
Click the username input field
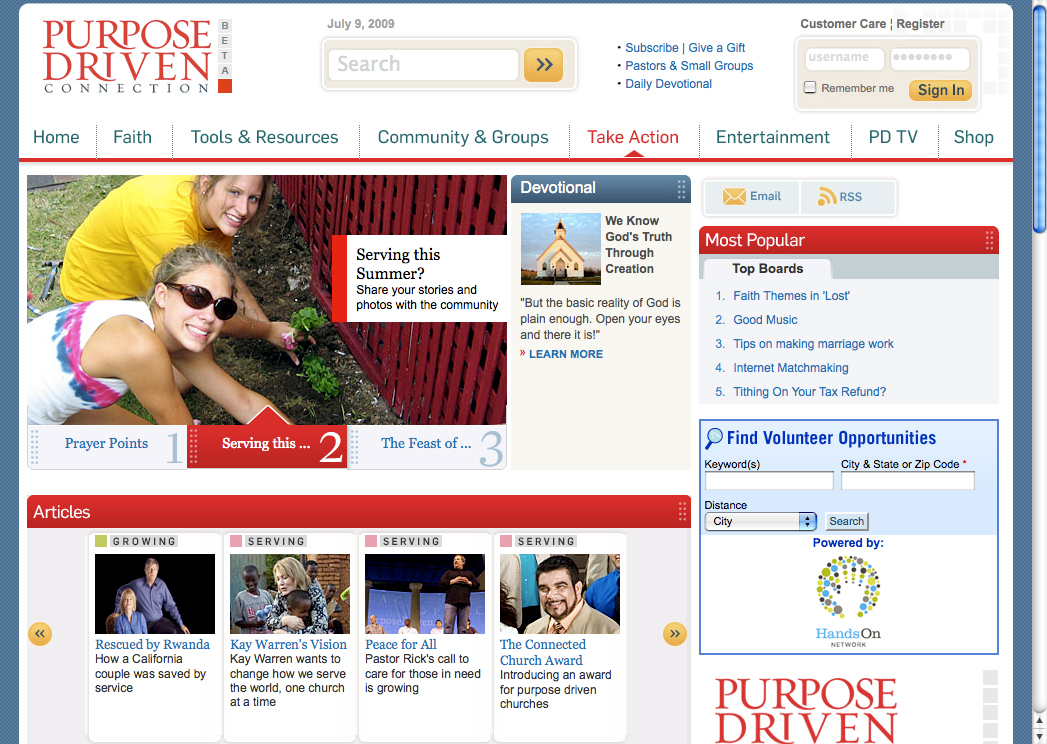pos(844,59)
